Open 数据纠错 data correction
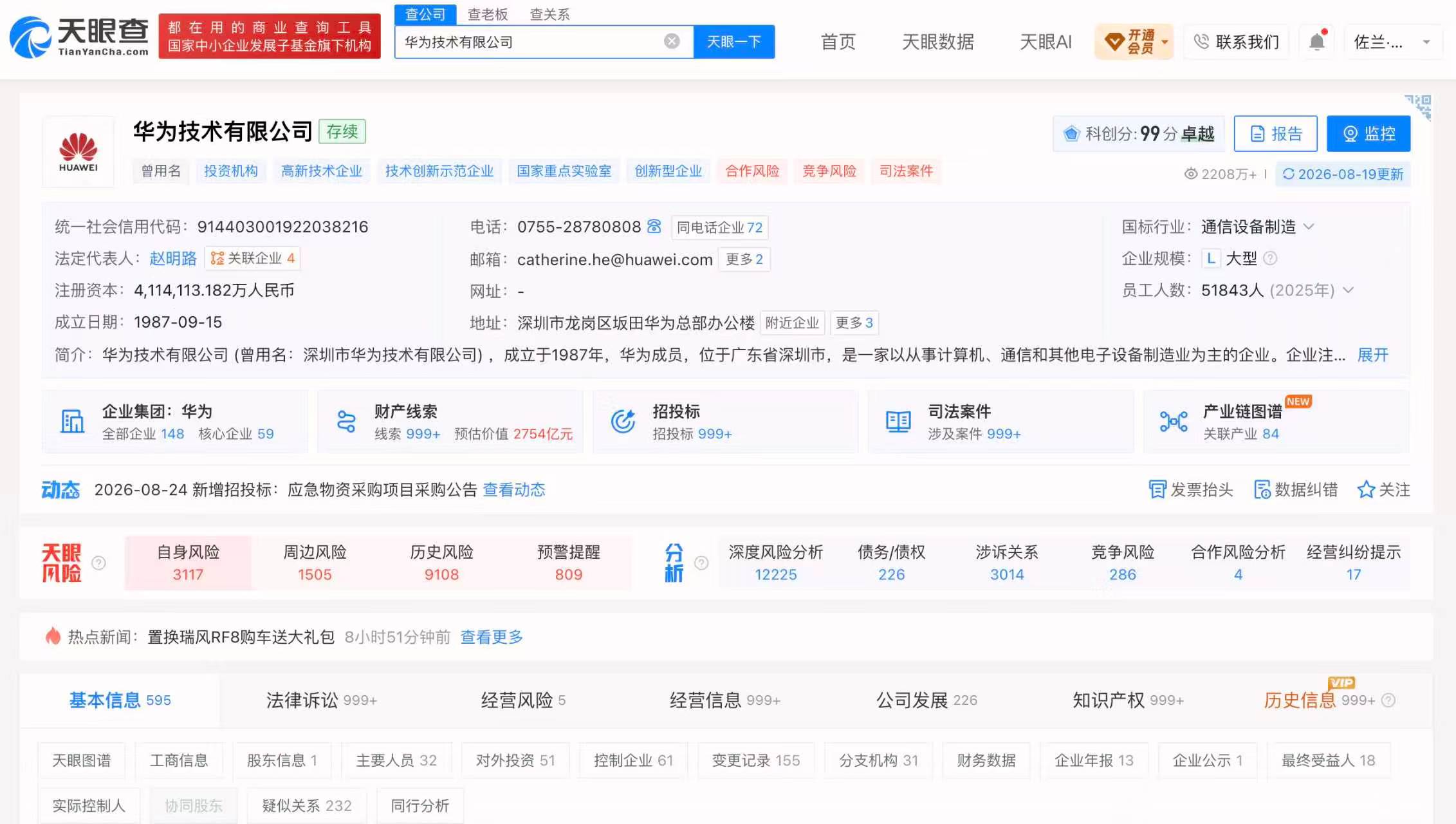The width and height of the screenshot is (1456, 824). point(1296,490)
